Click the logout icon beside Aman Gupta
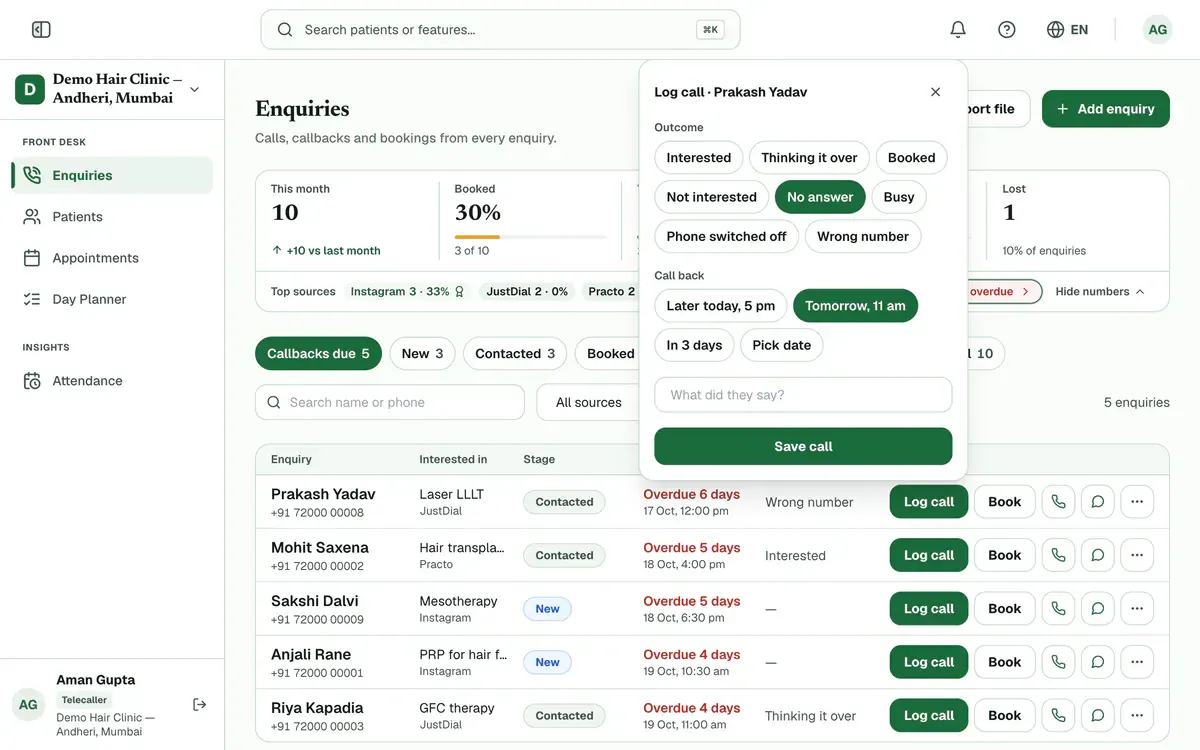Viewport: 1200px width, 750px height. pyautogui.click(x=200, y=705)
